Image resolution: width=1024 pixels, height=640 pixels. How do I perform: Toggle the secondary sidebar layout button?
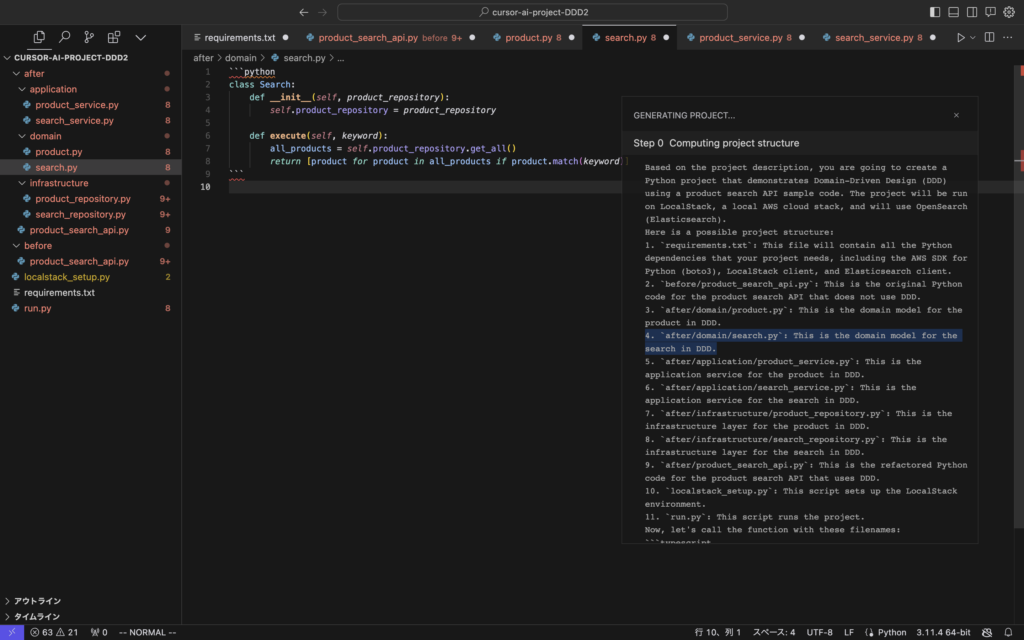(972, 12)
